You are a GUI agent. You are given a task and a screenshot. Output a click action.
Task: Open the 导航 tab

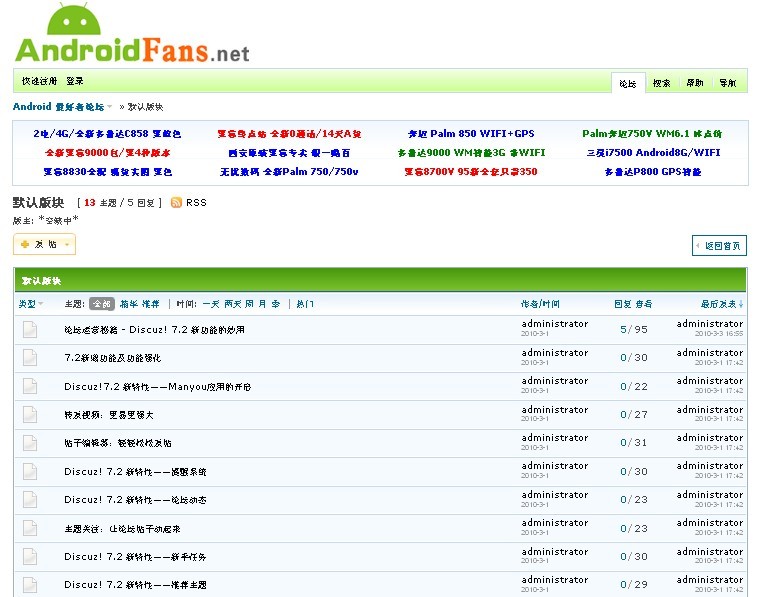(x=728, y=83)
